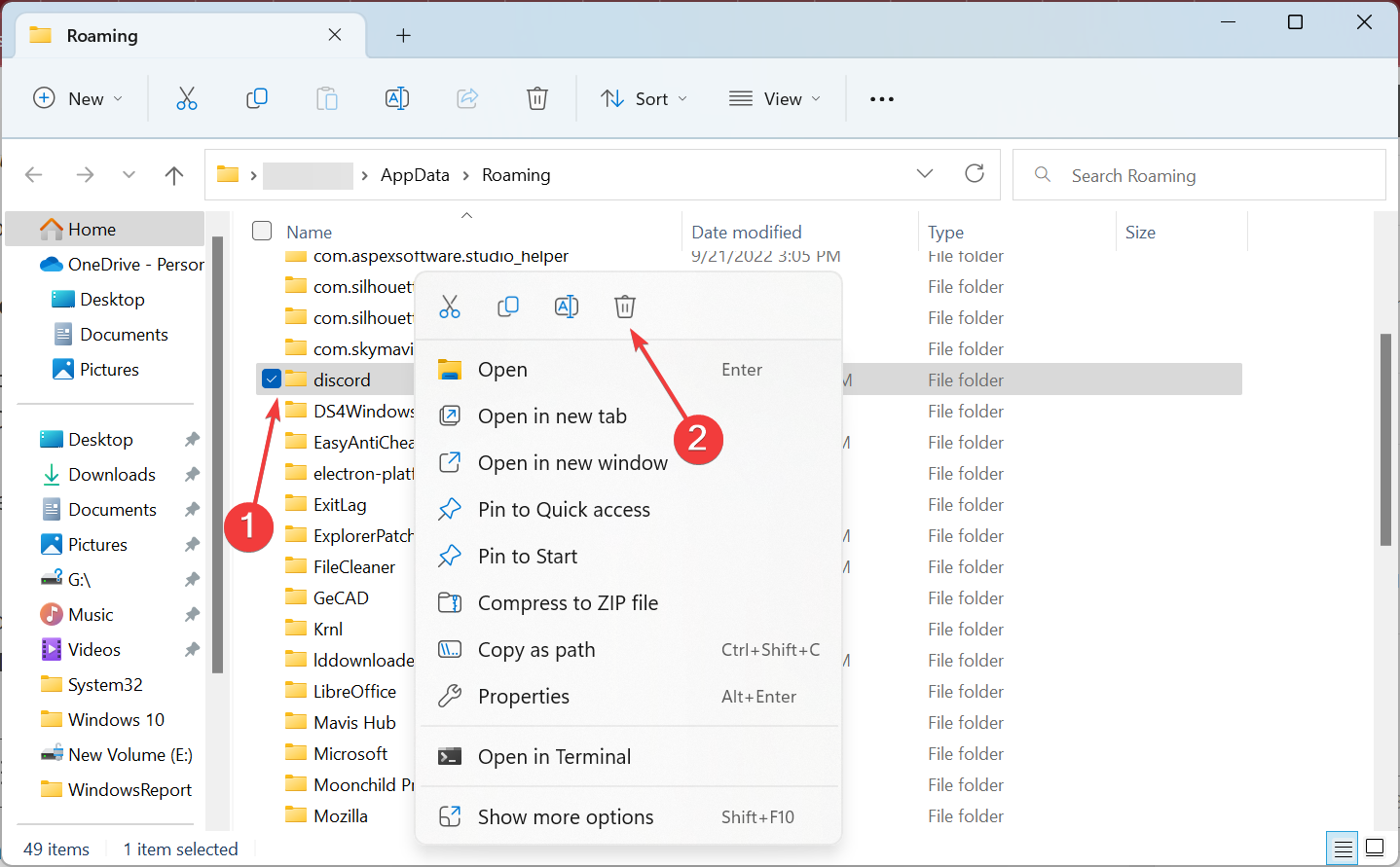Click the Rename icon in the main toolbar
1400x867 pixels.
coord(397,98)
